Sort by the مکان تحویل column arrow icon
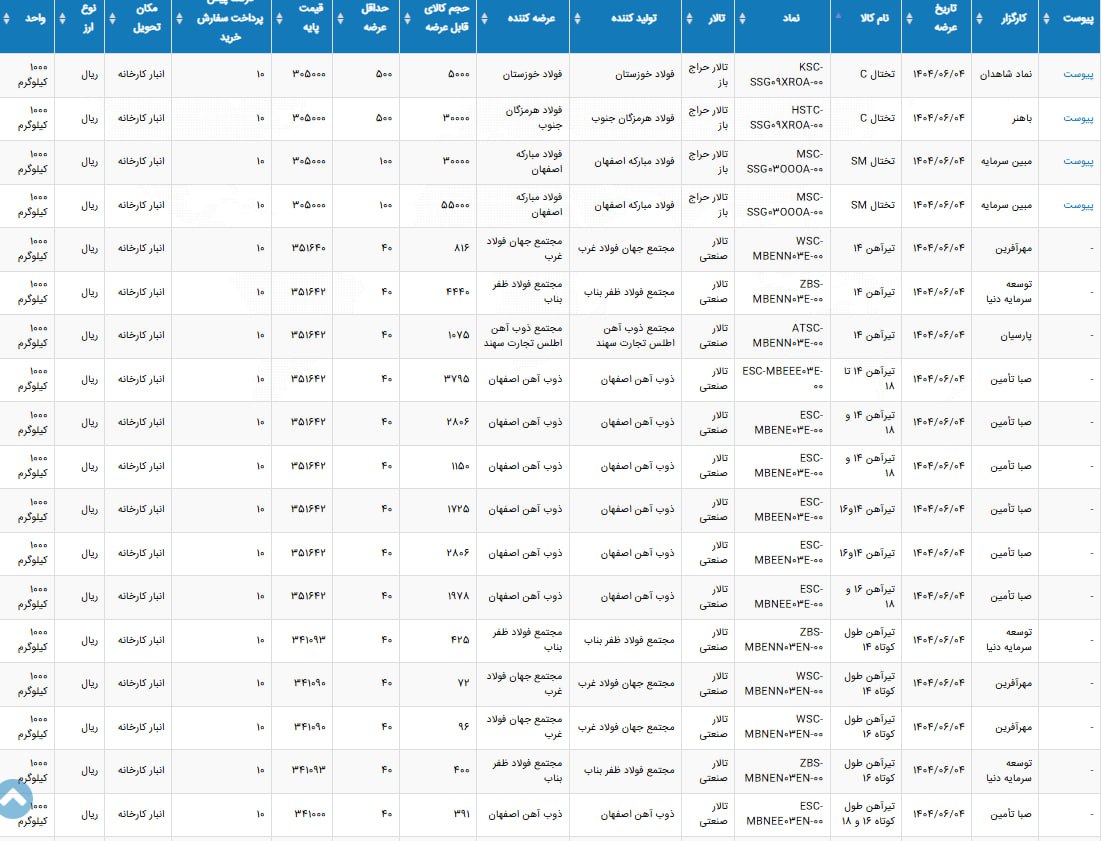This screenshot has height=841, width=1102. [x=112, y=18]
